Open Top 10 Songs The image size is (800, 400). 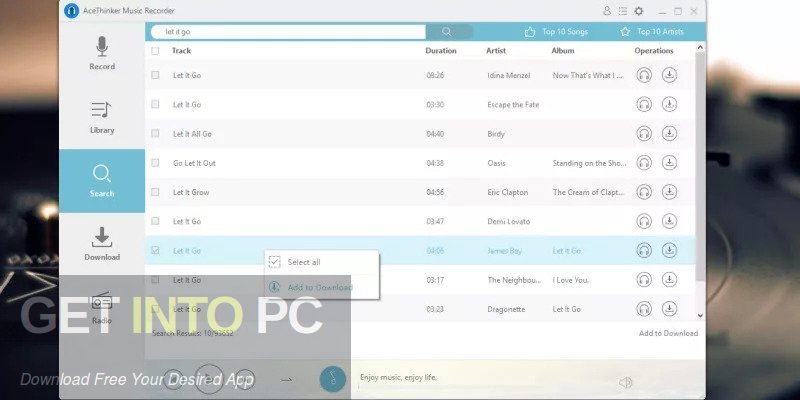tap(556, 32)
